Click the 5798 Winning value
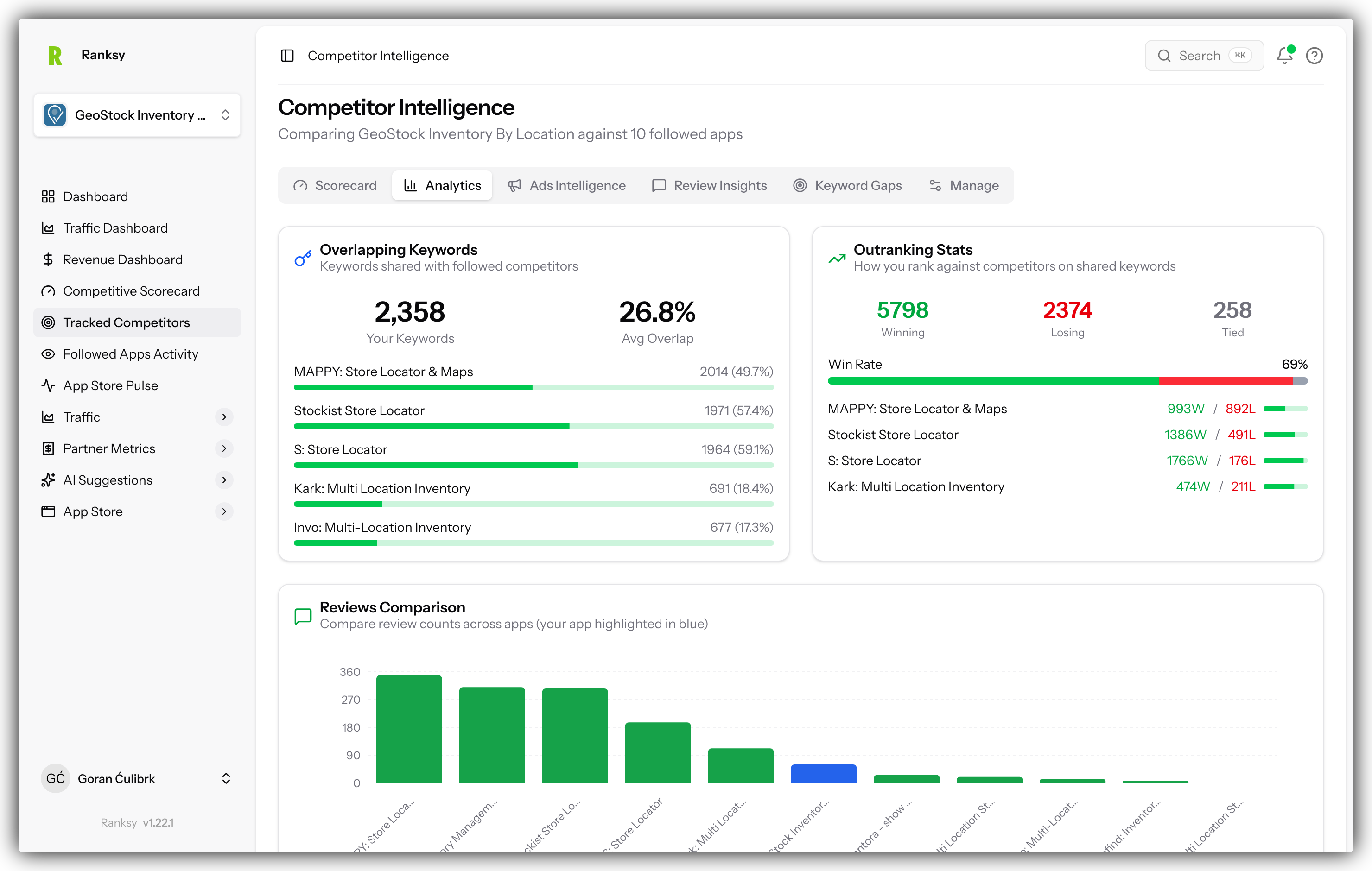 (x=902, y=310)
